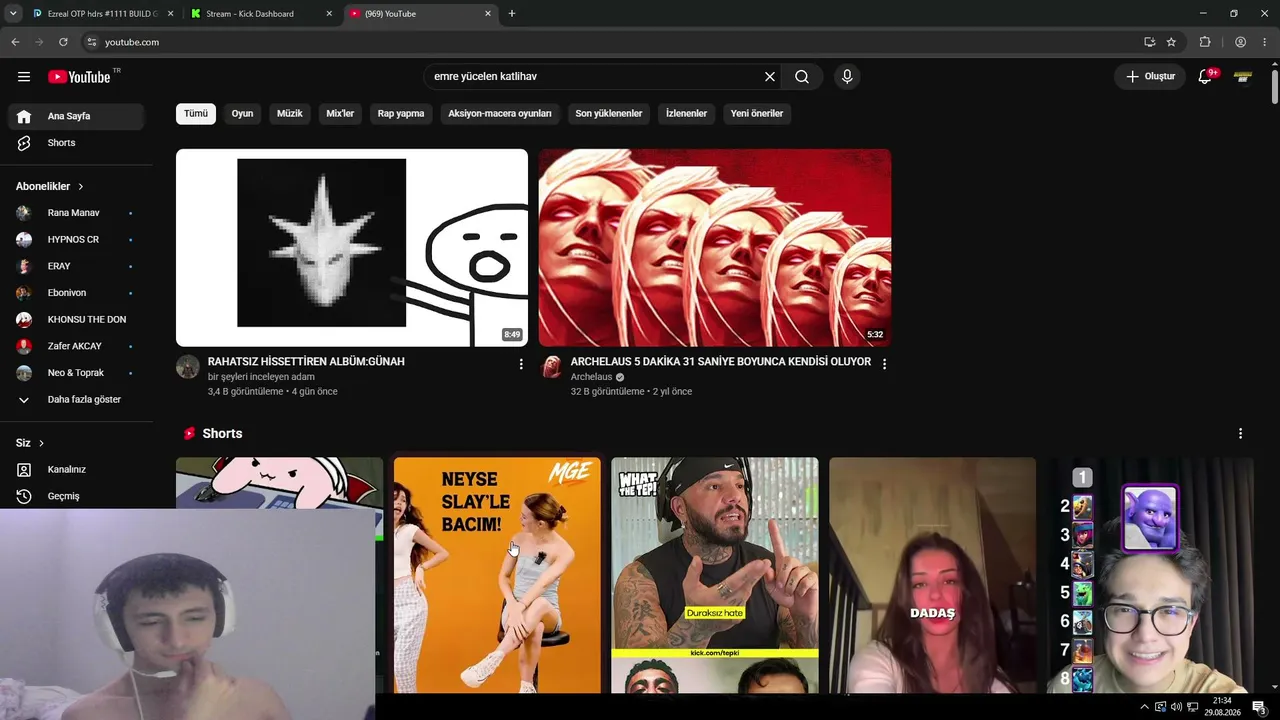This screenshot has height=720, width=1280.
Task: Bookmark this page with the star
Action: 1171,42
